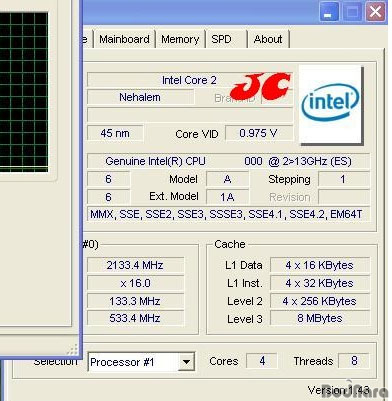Click the Core VID 0.975 V field
The width and height of the screenshot is (392, 401).
point(259,134)
